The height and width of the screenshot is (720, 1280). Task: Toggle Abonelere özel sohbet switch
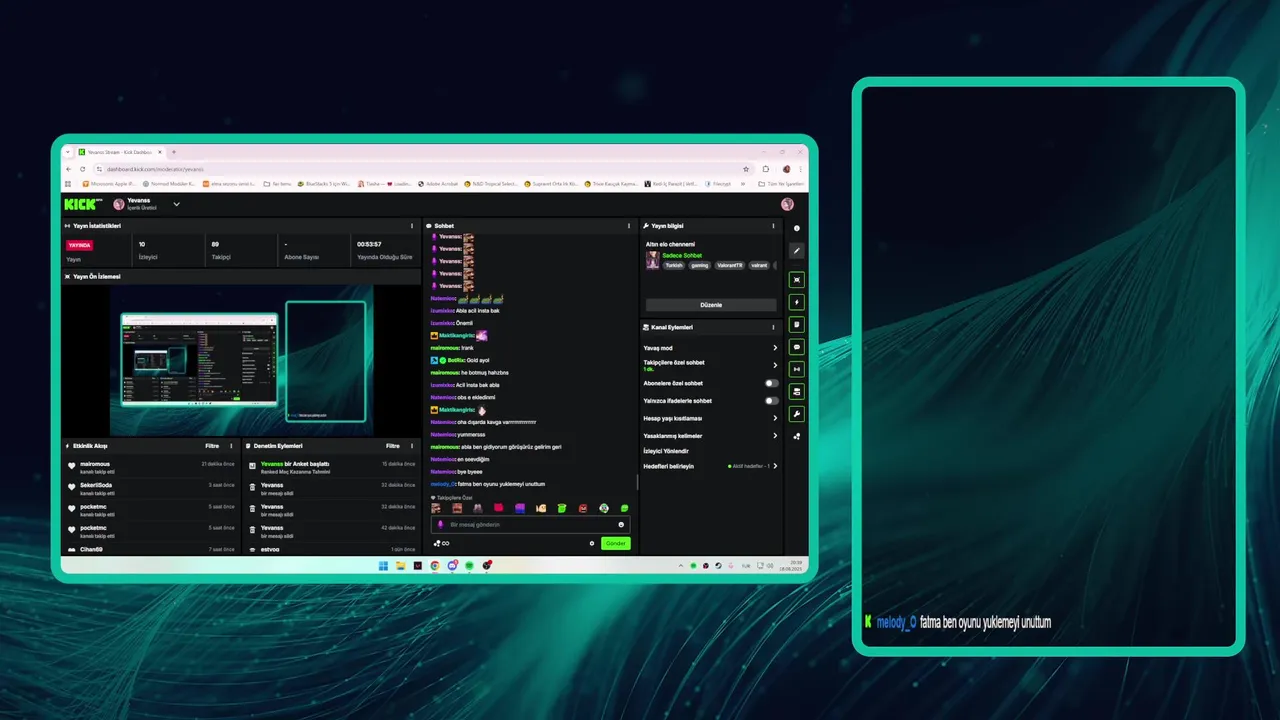[x=771, y=383]
